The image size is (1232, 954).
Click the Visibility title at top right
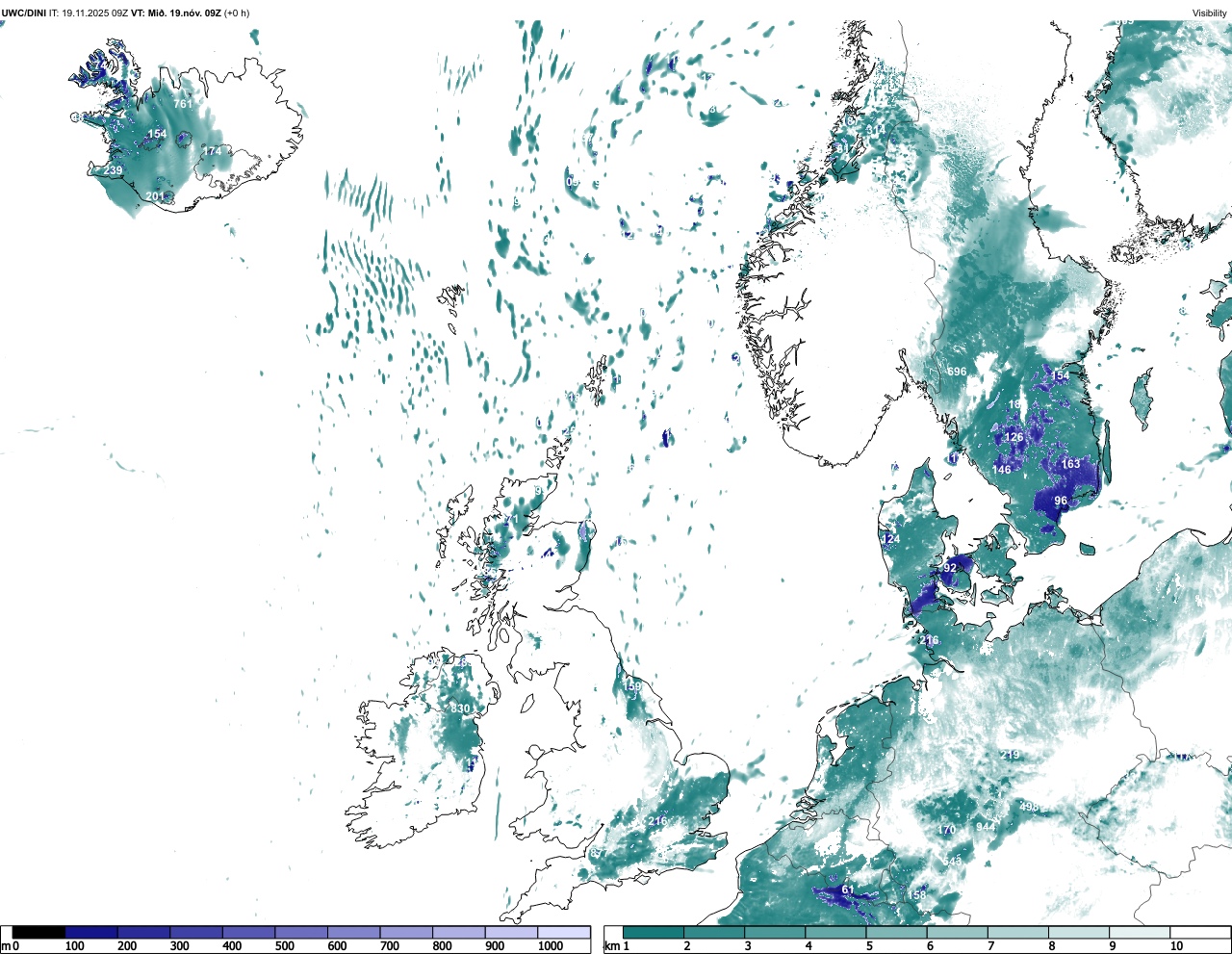coord(1210,13)
